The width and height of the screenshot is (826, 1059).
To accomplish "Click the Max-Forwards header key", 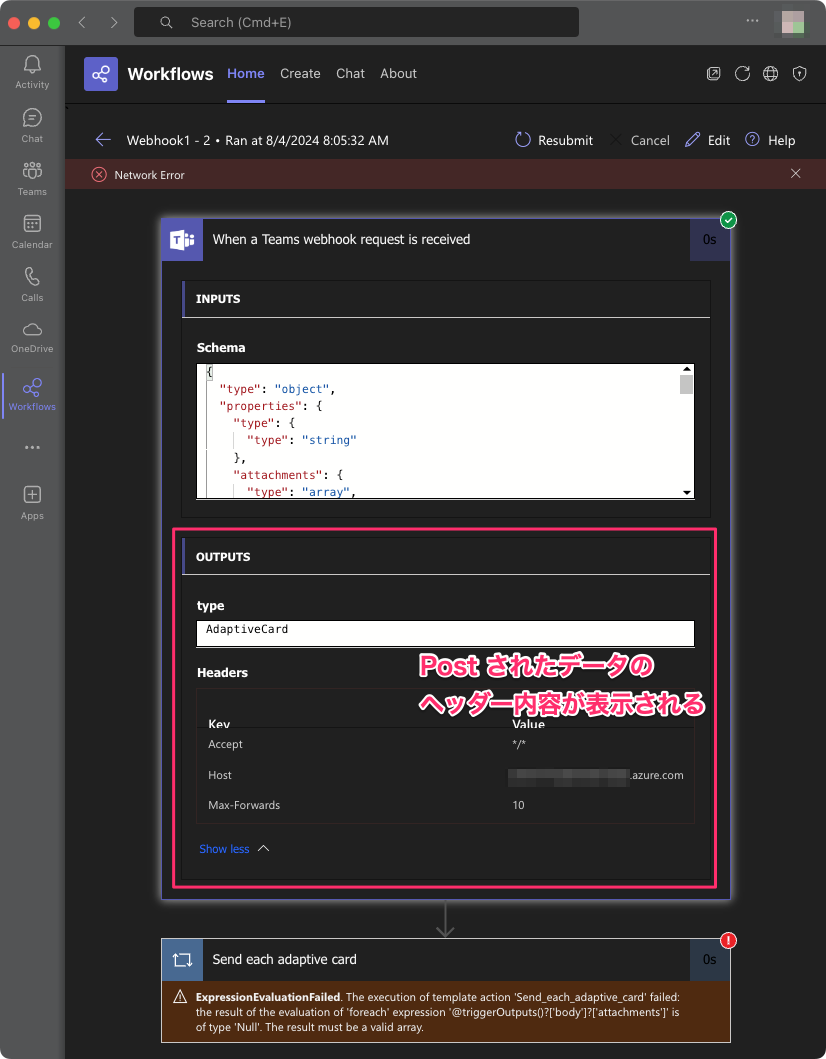I will 244,805.
